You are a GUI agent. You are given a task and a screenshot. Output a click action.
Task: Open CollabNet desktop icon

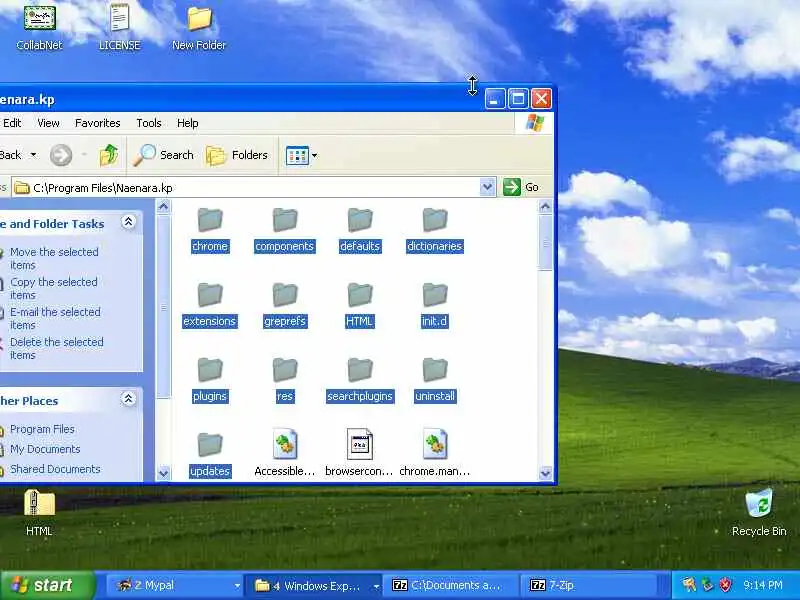click(x=39, y=28)
